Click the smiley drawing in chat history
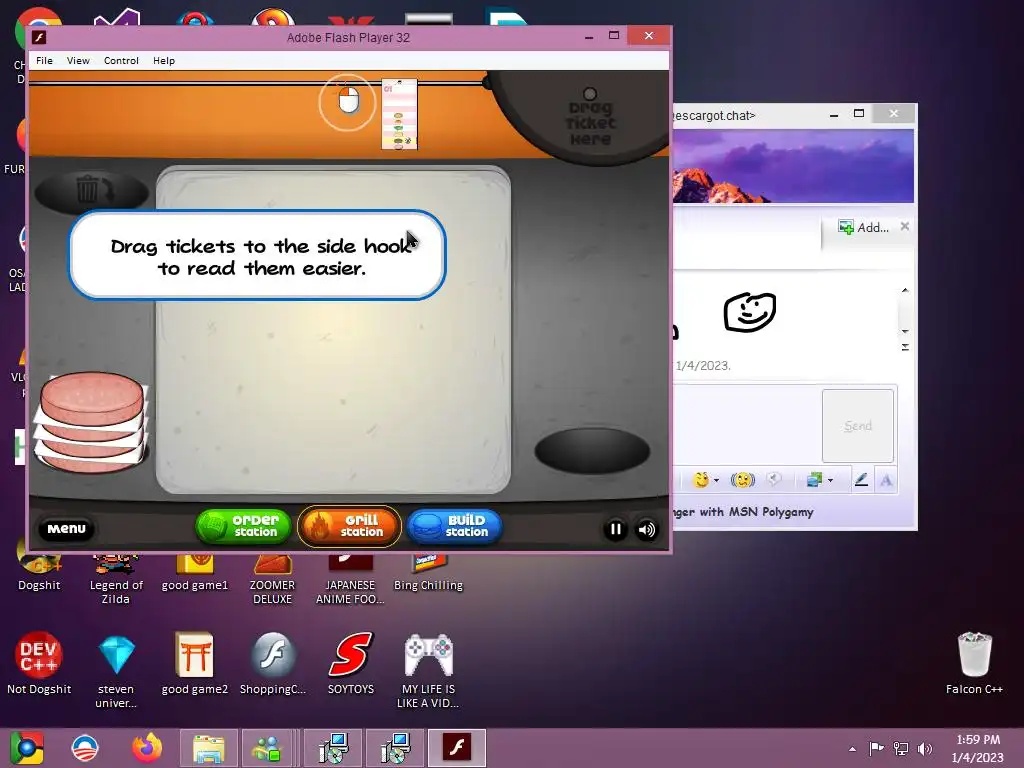This screenshot has height=768, width=1024. pos(750,312)
